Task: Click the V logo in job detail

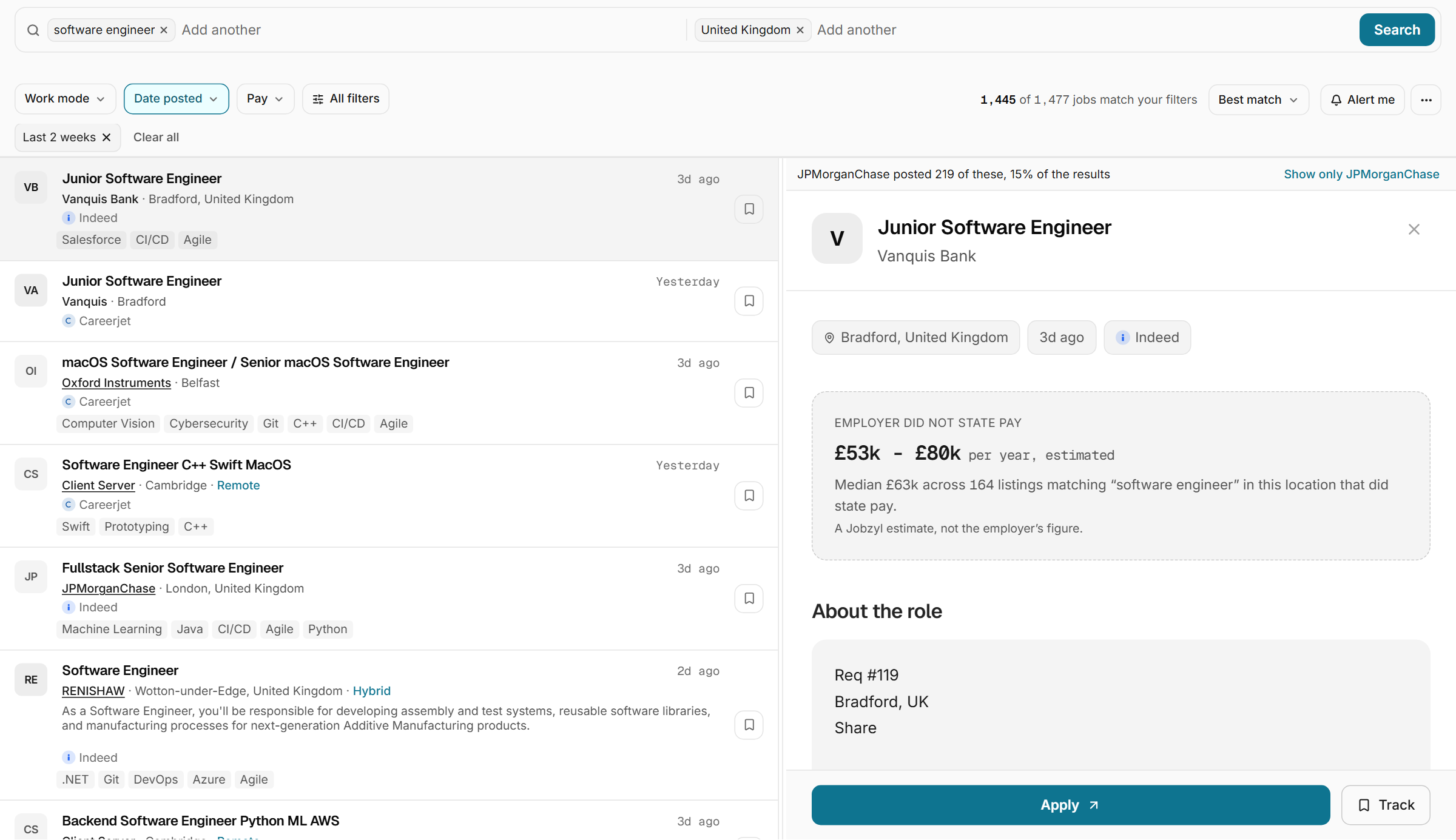Action: [837, 238]
